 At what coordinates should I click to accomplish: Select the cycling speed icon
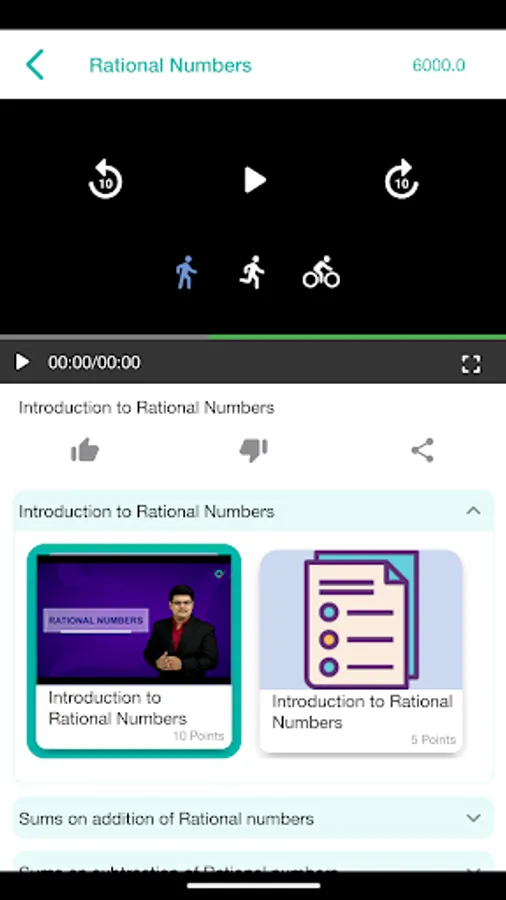(321, 272)
